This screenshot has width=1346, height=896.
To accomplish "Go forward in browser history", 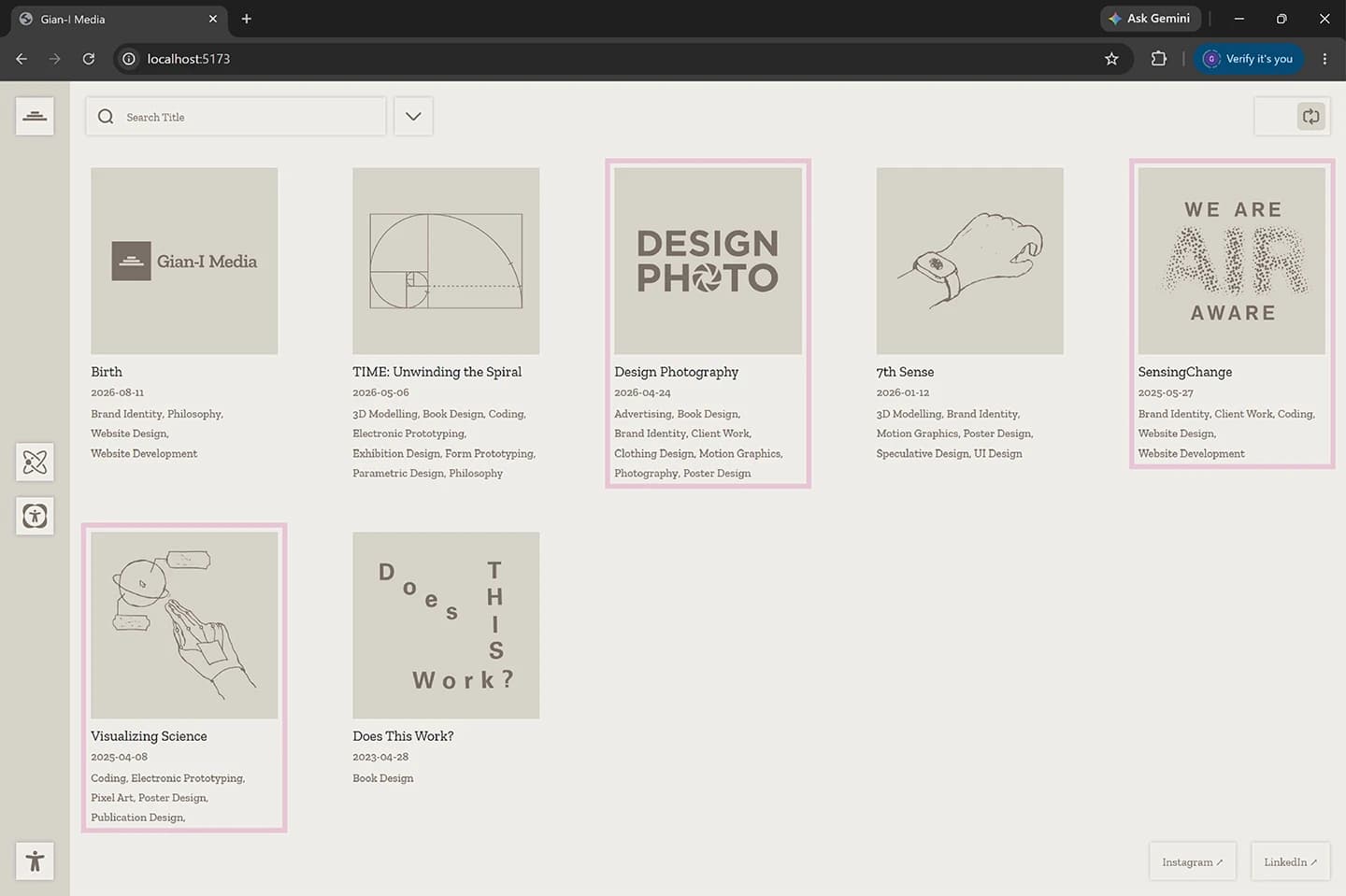I will [55, 59].
